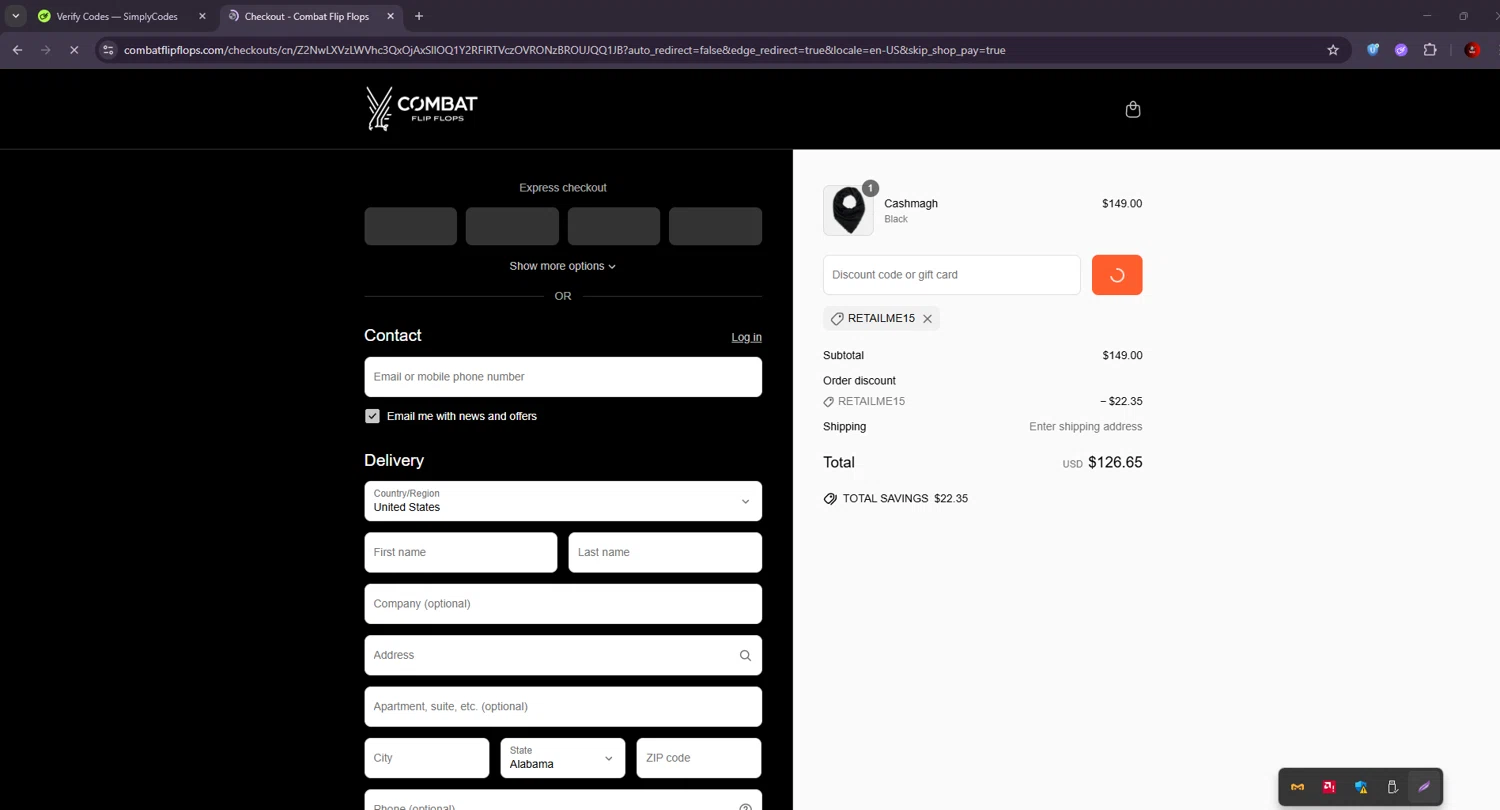Click the second express checkout button
Screen dimensions: 1500x810
pos(512,226)
